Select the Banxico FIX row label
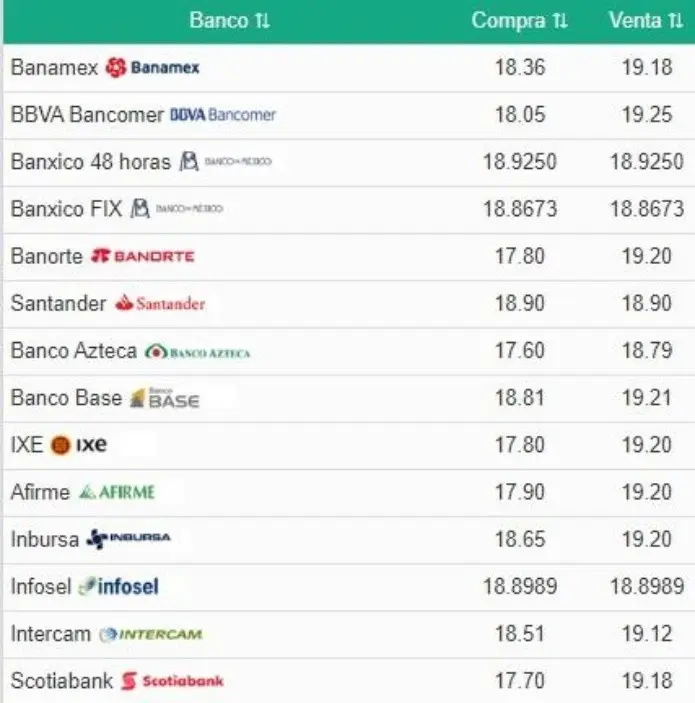This screenshot has height=703, width=695. click(x=66, y=209)
